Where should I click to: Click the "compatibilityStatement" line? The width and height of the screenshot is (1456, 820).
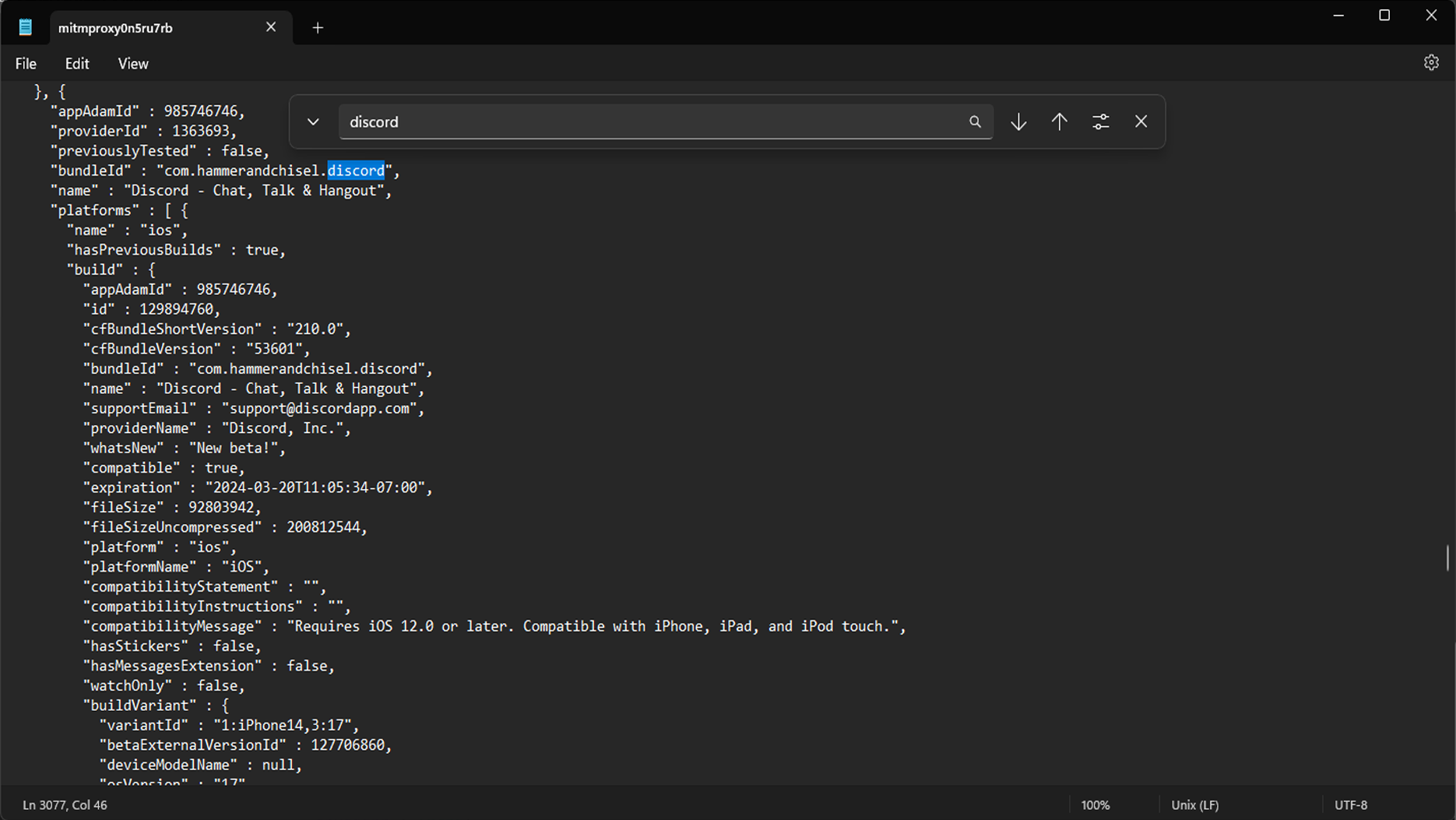(x=205, y=586)
